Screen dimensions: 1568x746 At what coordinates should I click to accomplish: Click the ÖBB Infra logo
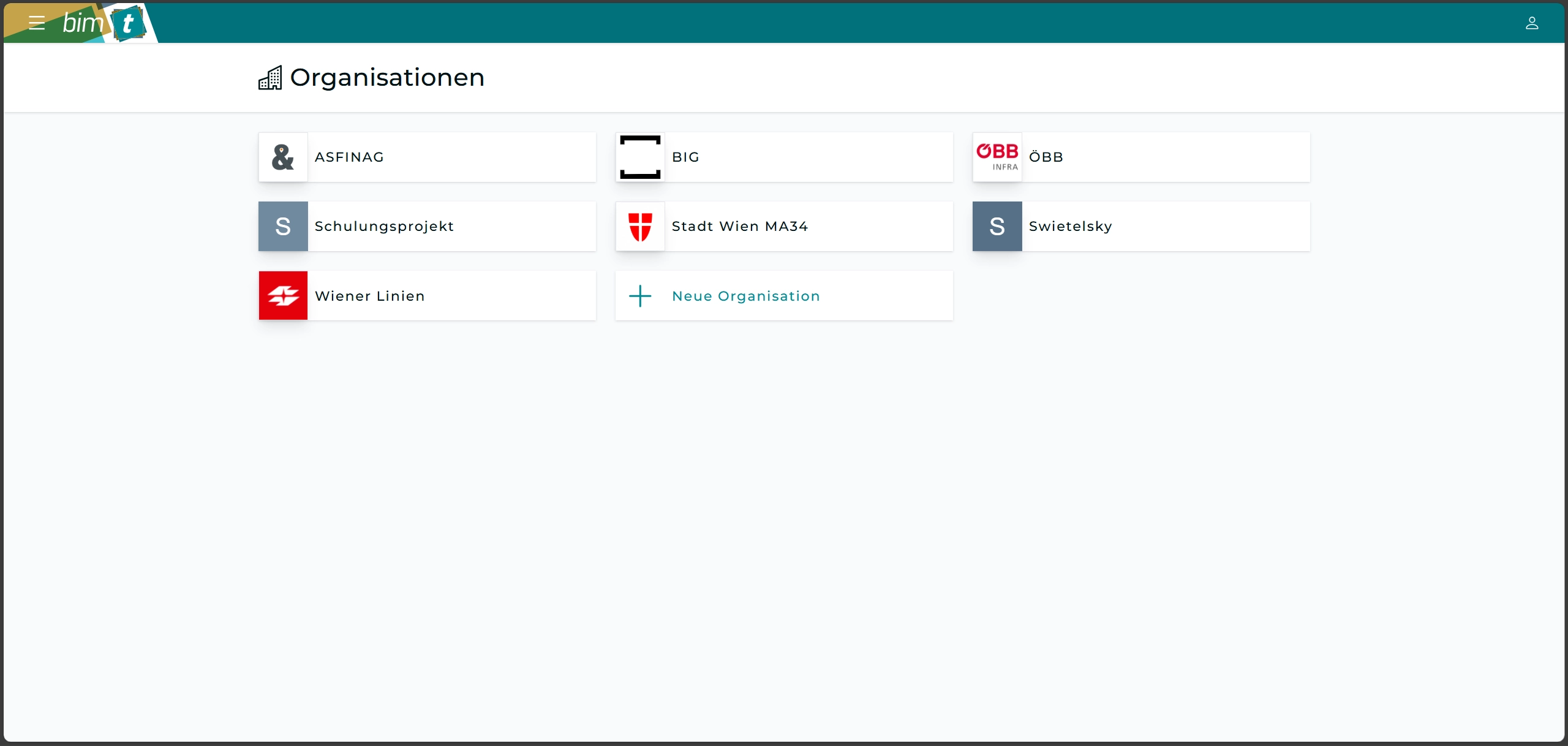pos(997,157)
